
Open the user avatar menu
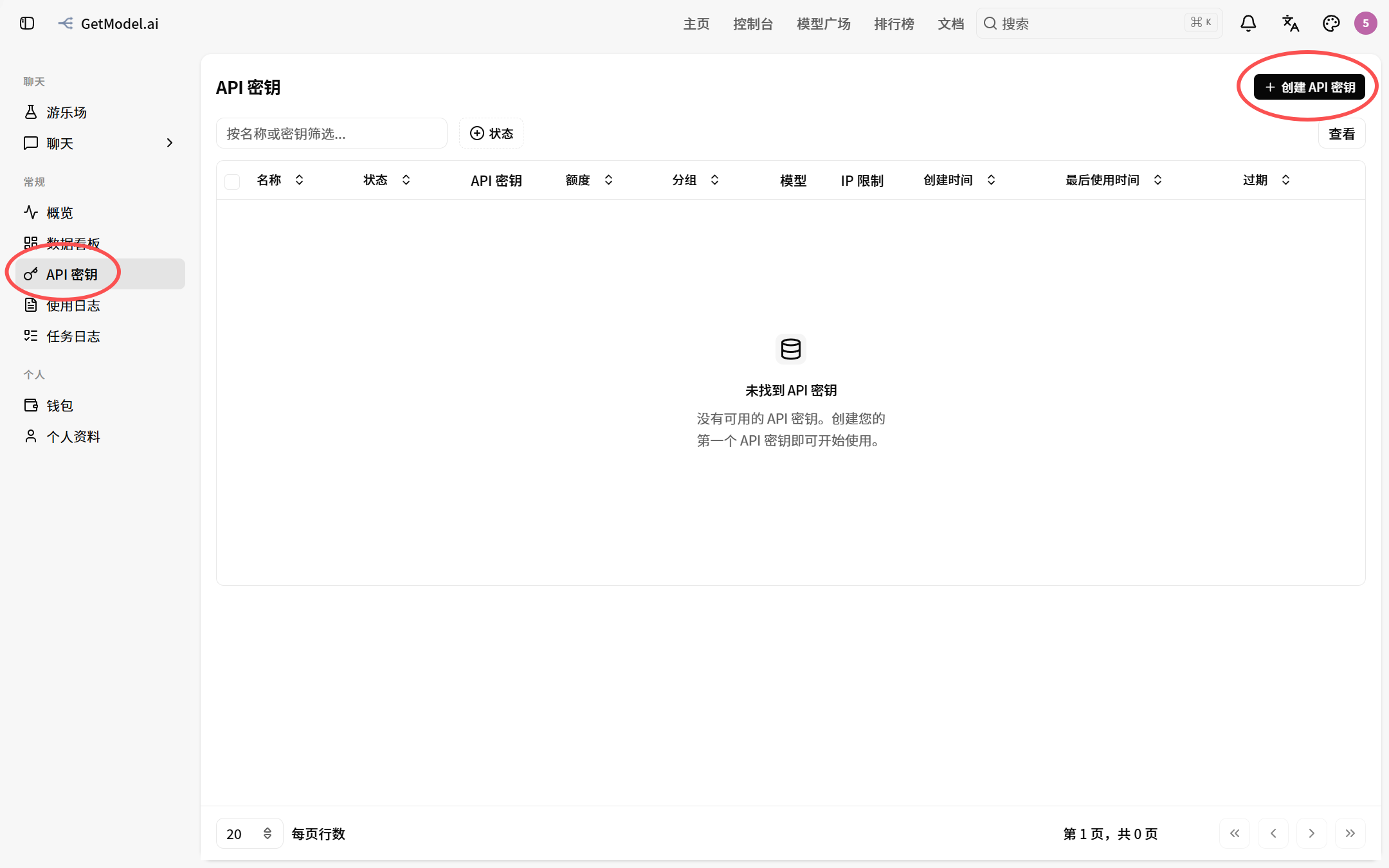[x=1365, y=24]
